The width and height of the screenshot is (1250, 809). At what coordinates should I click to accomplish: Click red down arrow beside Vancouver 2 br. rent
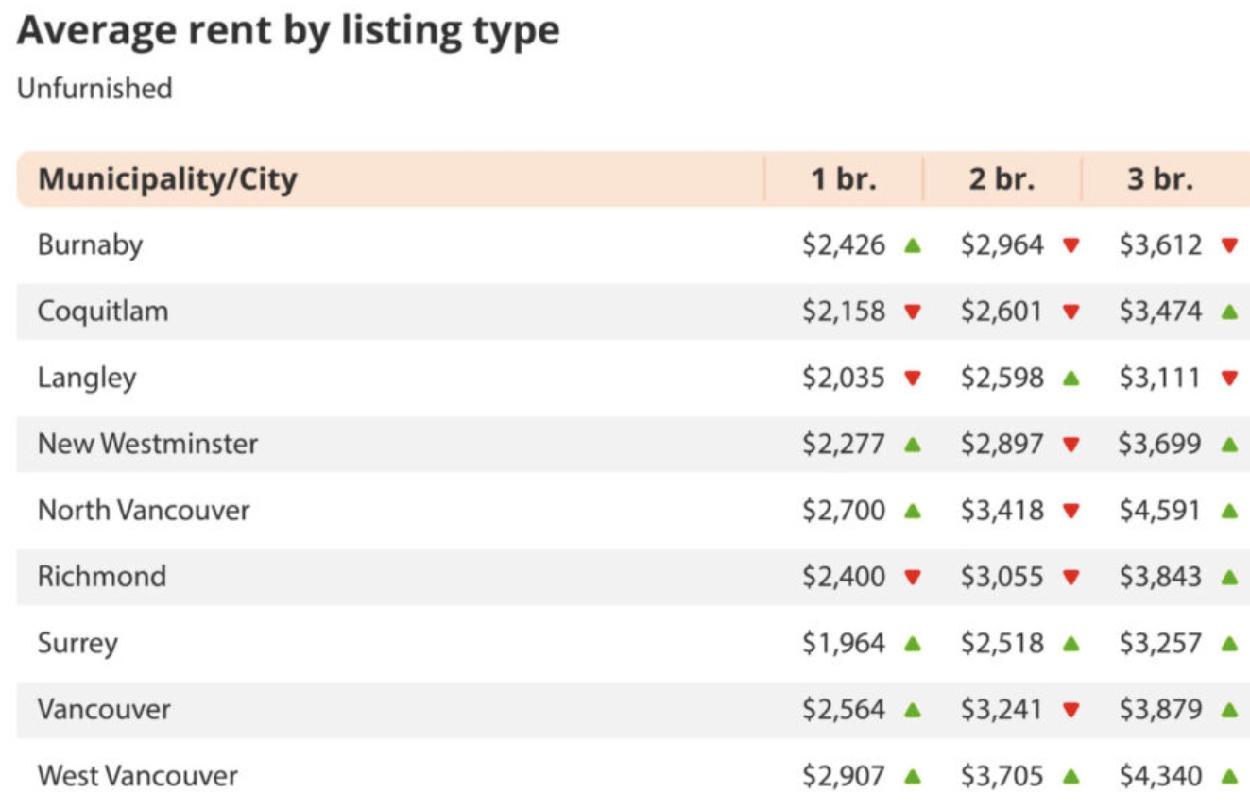pos(1071,710)
